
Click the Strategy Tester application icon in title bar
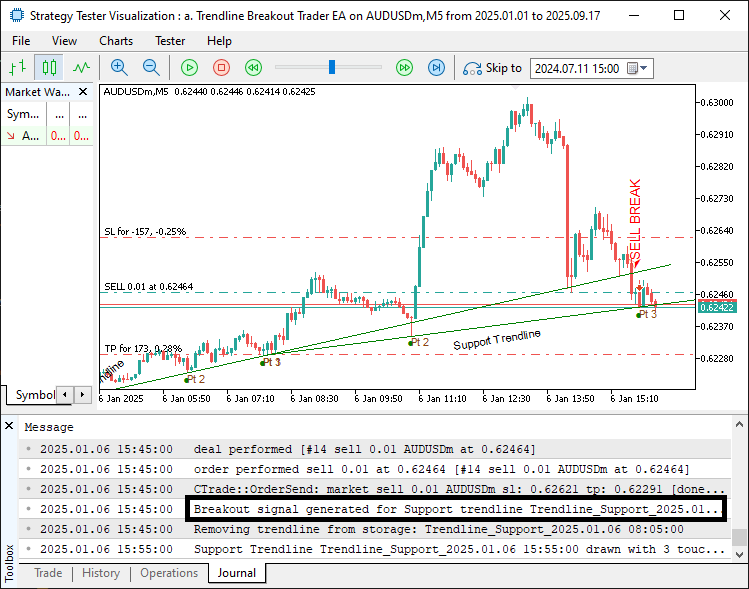(x=16, y=15)
